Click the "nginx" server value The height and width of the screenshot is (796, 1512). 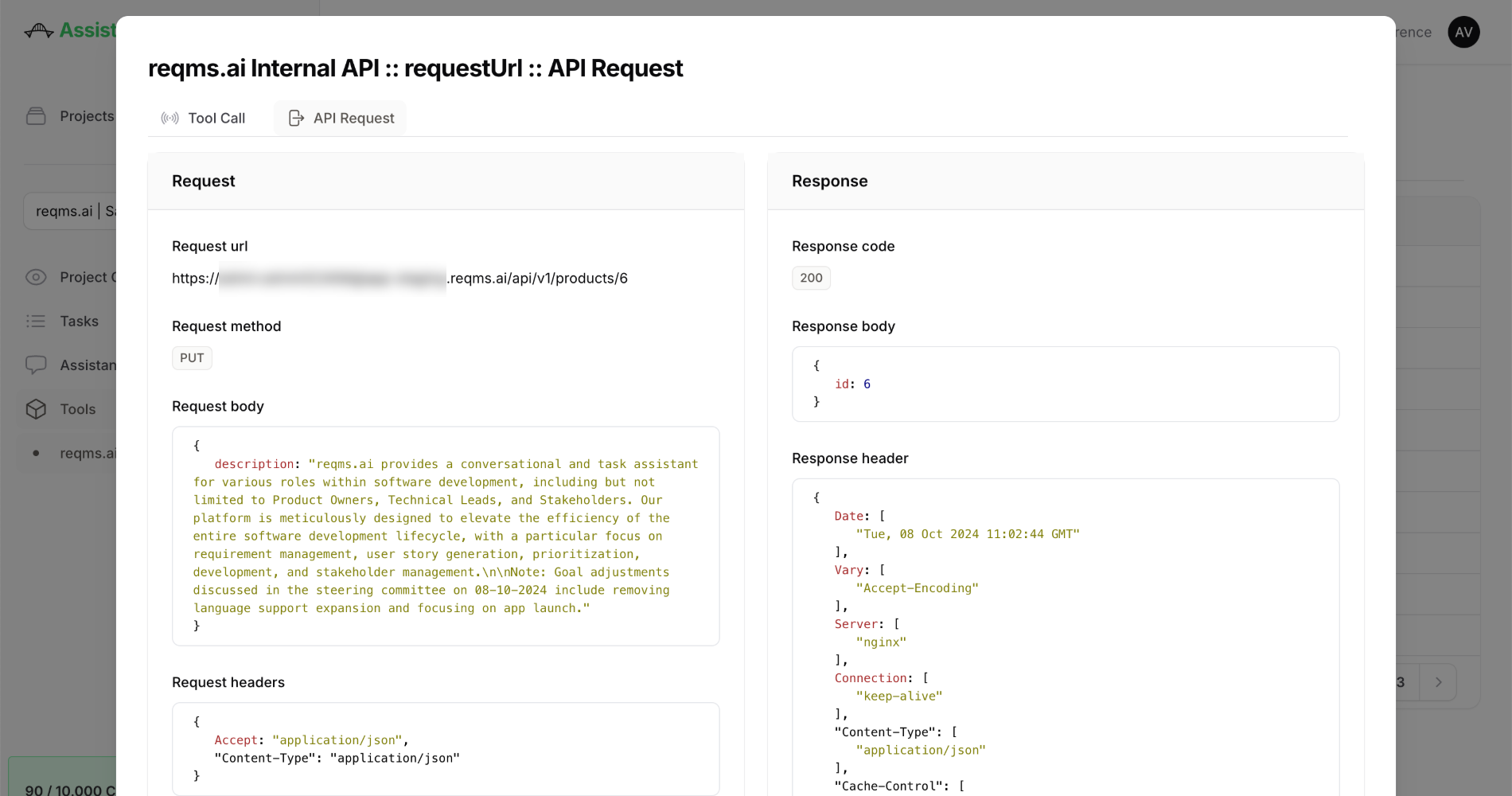tap(881, 642)
